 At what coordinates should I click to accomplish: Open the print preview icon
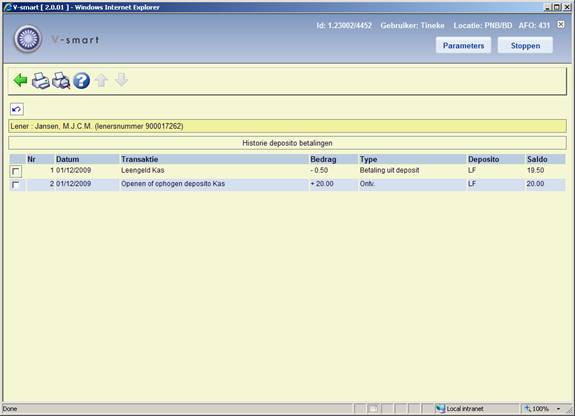tap(61, 81)
